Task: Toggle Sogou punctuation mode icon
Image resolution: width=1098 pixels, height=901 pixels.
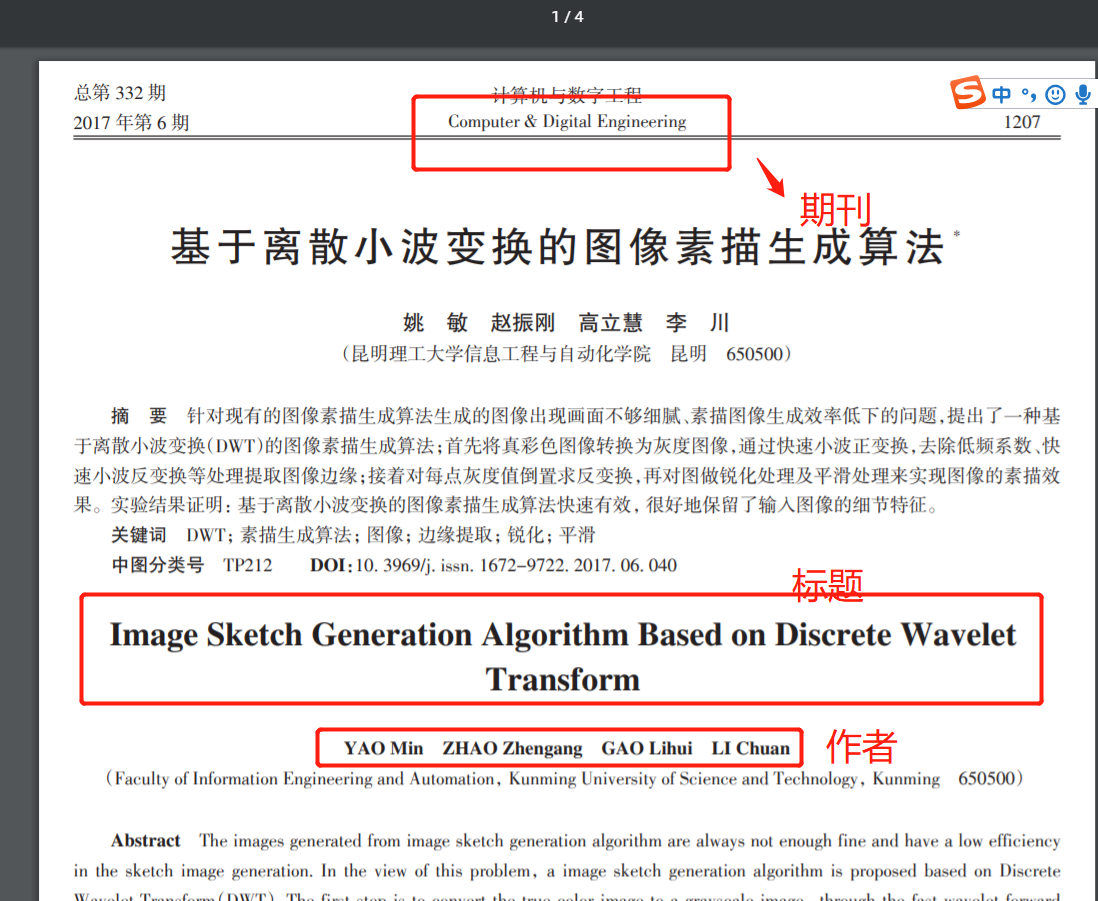Action: pos(1029,94)
